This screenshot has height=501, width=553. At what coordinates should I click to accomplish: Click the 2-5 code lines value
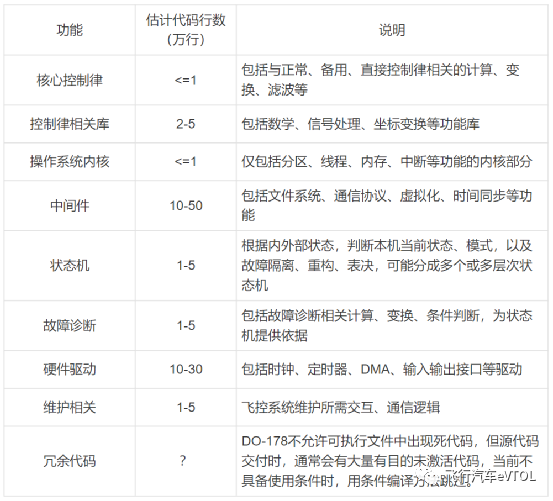pos(186,124)
